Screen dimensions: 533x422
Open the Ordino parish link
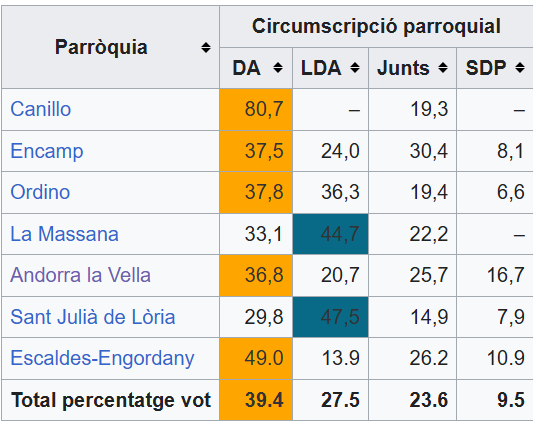point(40,192)
